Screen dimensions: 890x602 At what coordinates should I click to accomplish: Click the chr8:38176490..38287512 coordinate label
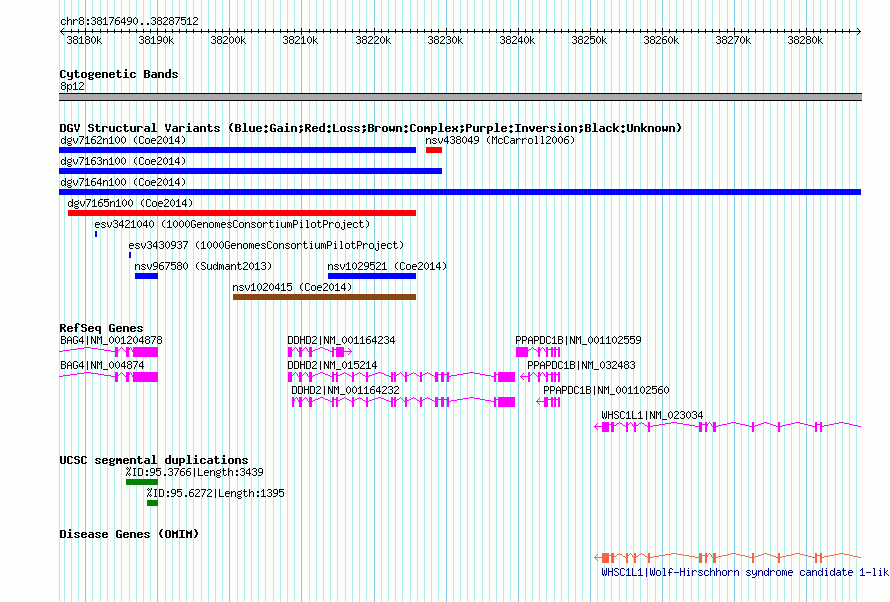(x=129, y=21)
